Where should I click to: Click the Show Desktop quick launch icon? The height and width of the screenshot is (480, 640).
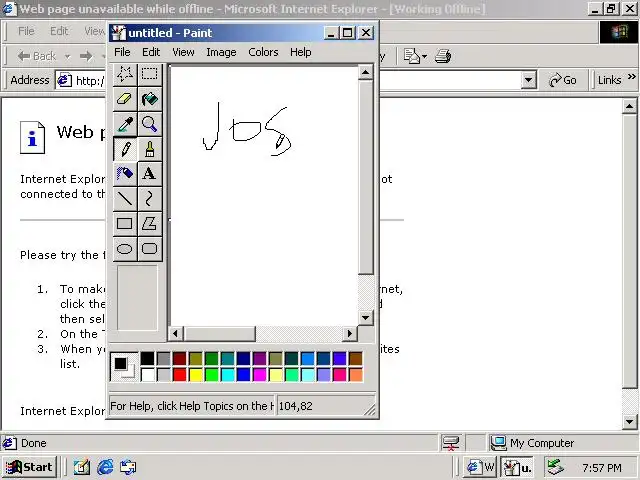tap(82, 467)
